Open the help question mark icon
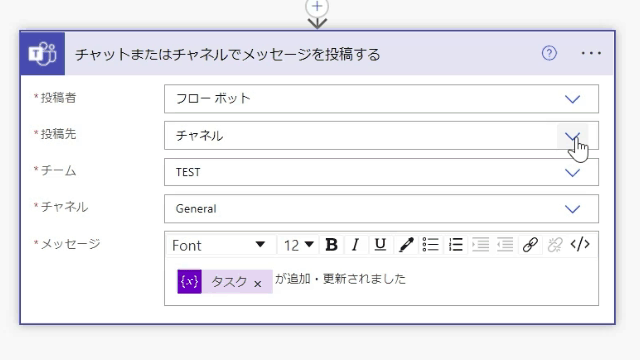This screenshot has height=360, width=640. 549,53
